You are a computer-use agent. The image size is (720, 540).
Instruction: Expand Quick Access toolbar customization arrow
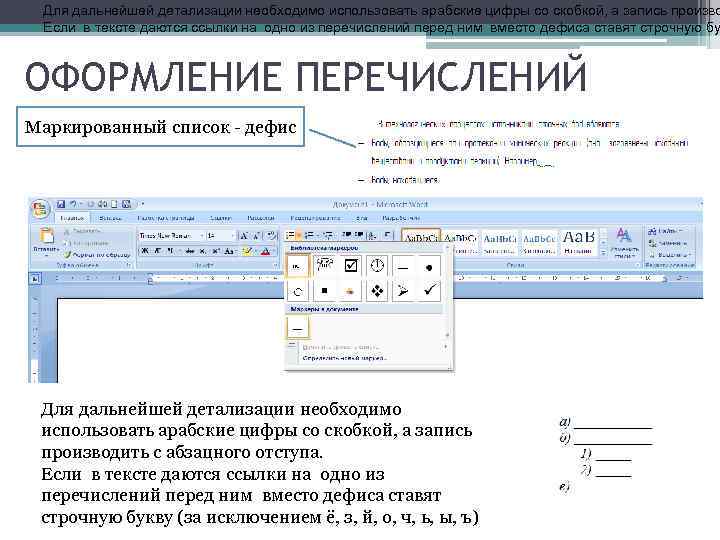tap(143, 204)
